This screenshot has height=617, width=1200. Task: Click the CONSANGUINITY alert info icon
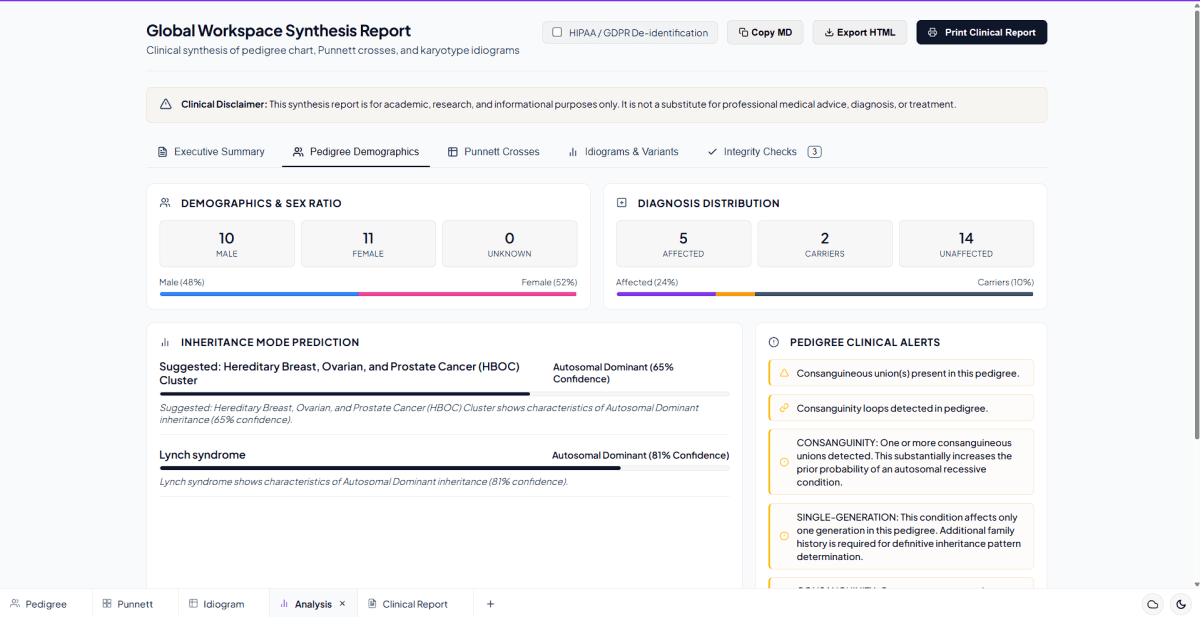point(784,462)
